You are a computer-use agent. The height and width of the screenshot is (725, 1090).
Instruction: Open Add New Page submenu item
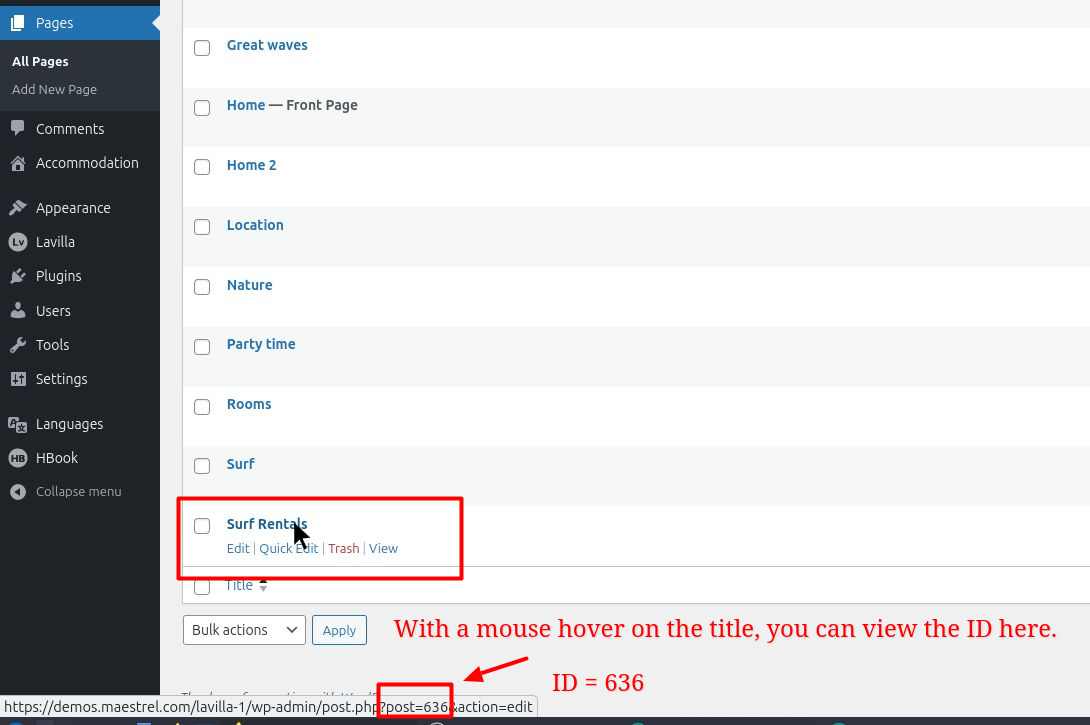[55, 90]
